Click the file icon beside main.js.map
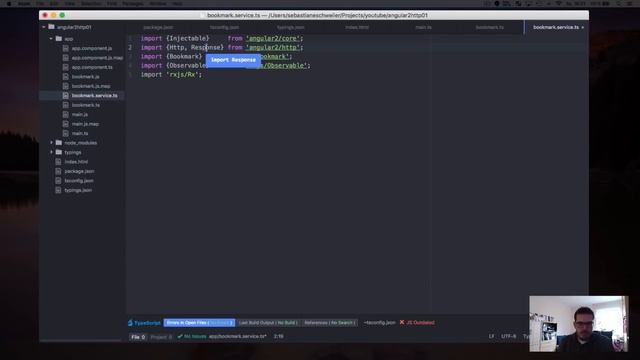640x360 pixels. [65, 124]
